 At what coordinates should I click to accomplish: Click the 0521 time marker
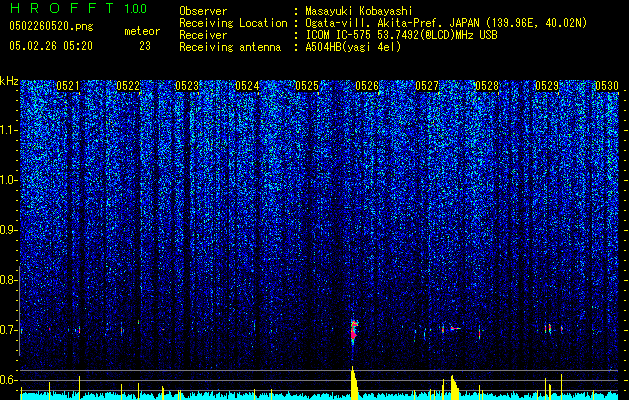point(68,86)
